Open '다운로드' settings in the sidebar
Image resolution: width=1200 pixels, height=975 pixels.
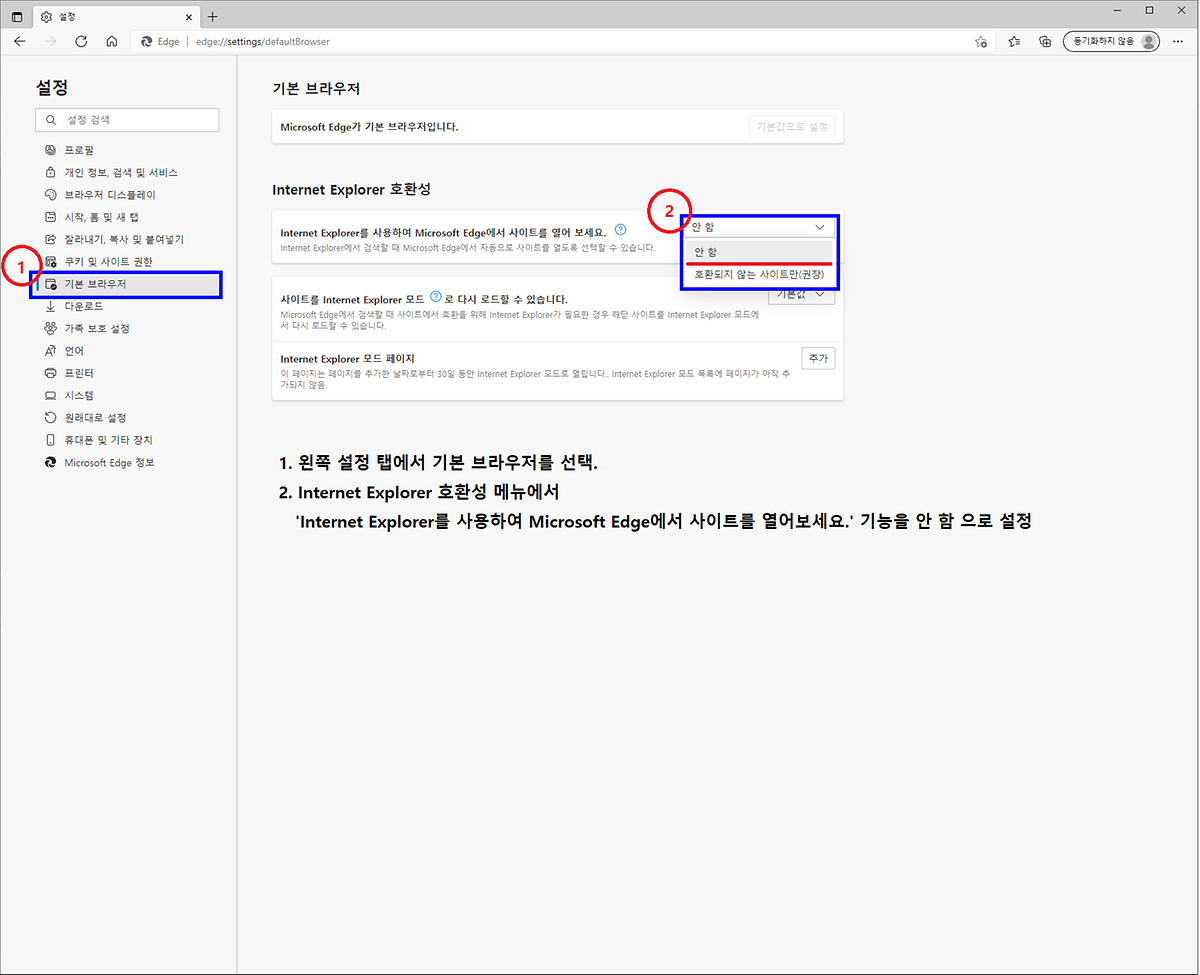83,306
